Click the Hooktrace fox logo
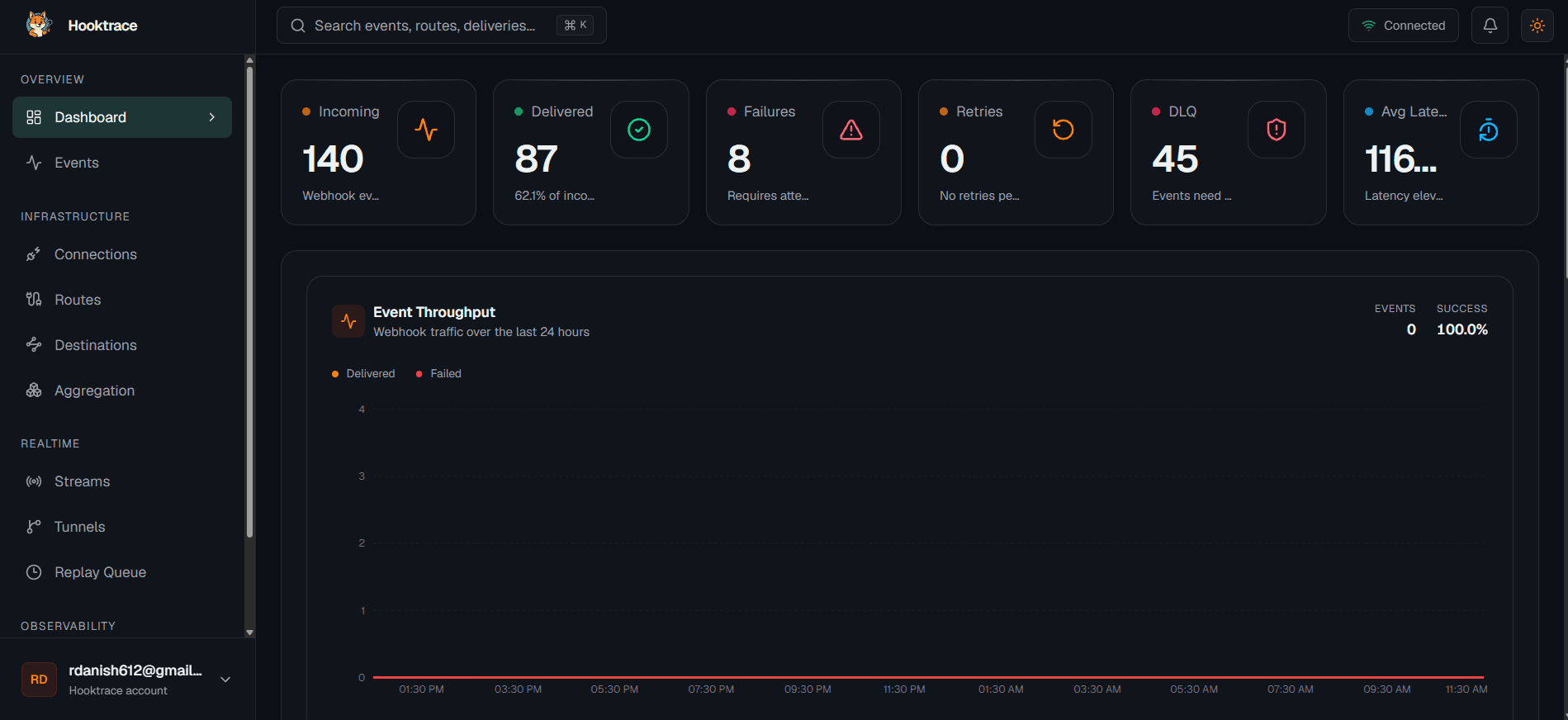This screenshot has height=720, width=1568. coord(39,25)
